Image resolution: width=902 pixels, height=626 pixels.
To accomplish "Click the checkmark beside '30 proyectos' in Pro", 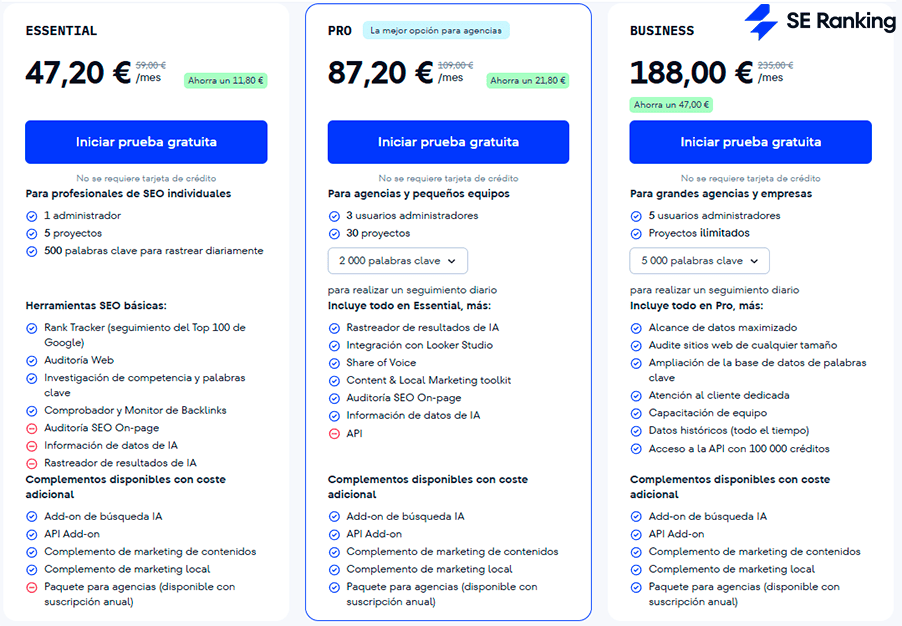I will 334,235.
